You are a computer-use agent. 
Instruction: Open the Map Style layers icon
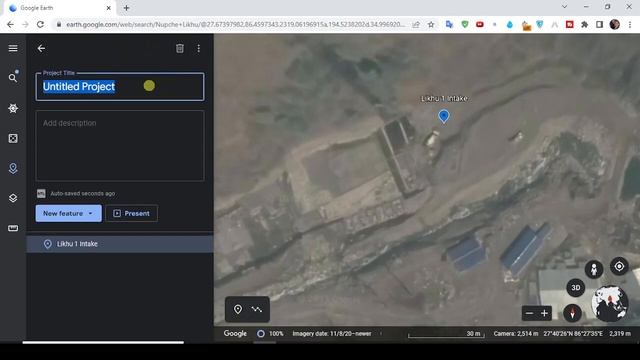coord(13,198)
